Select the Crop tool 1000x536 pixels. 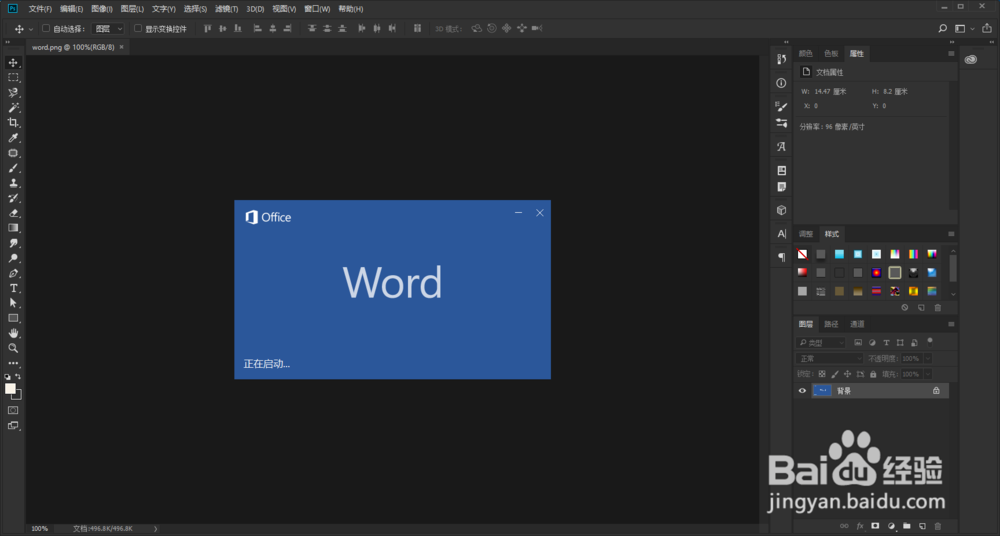(x=13, y=123)
